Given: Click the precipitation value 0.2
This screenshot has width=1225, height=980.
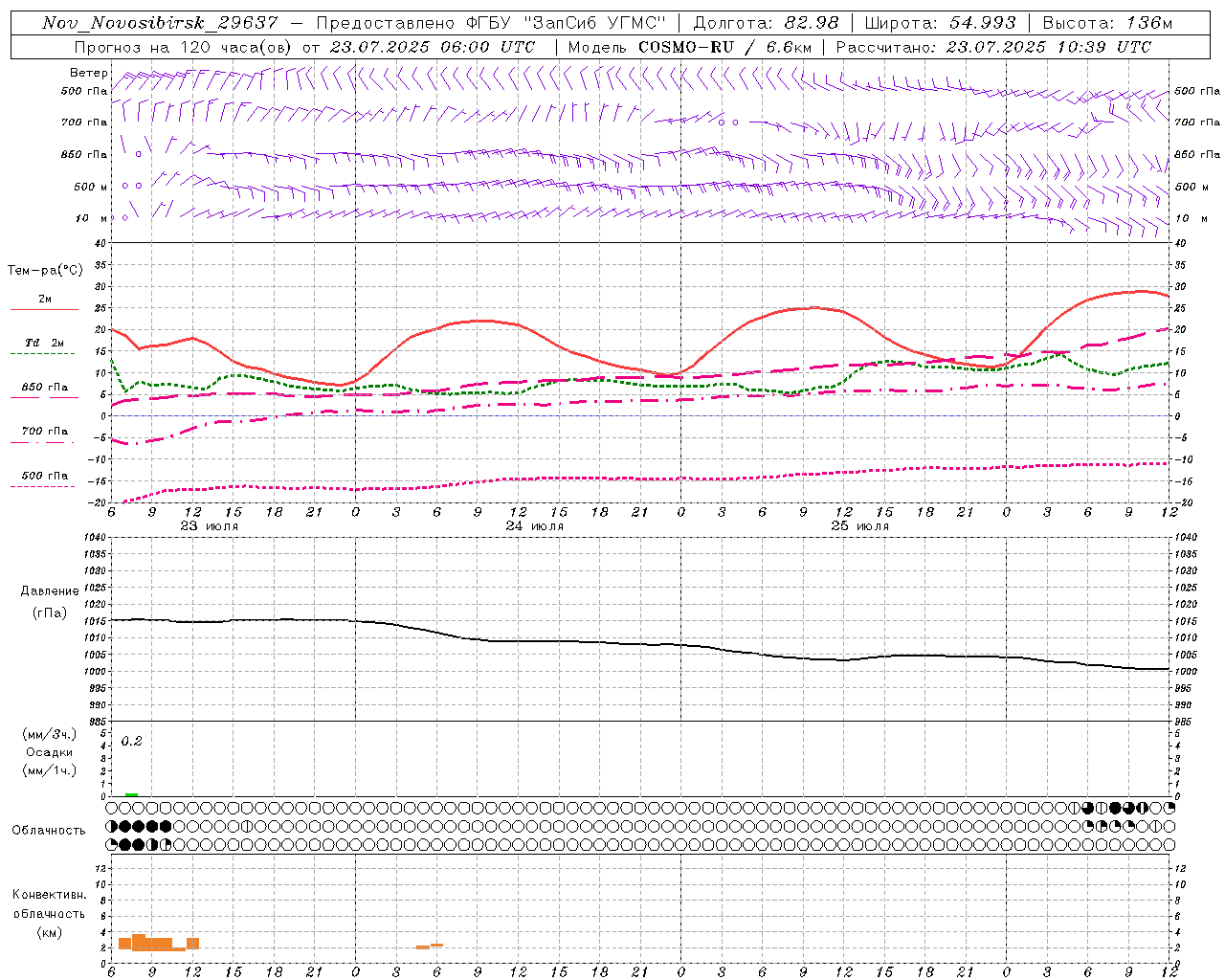Looking at the screenshot, I should [x=131, y=742].
